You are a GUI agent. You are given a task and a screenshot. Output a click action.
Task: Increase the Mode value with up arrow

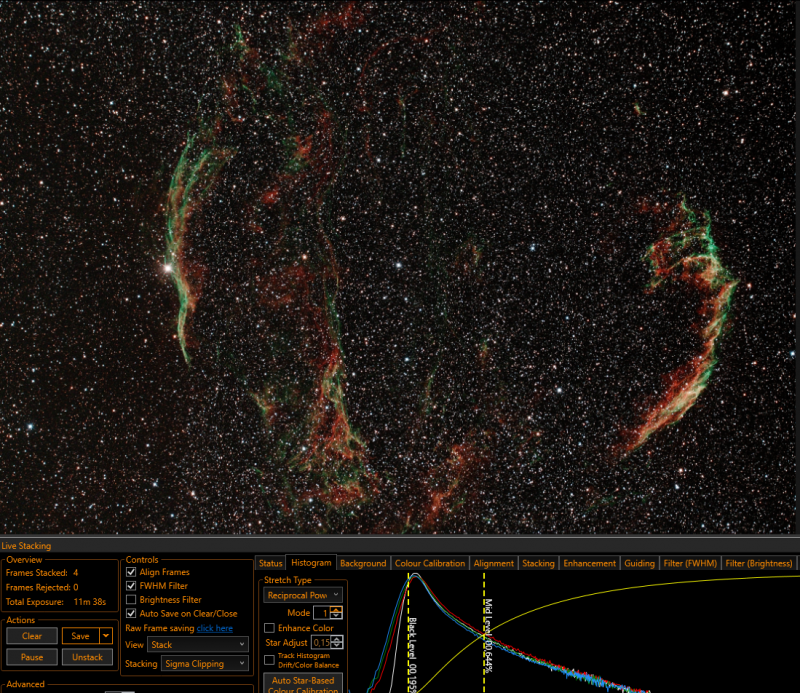336,609
